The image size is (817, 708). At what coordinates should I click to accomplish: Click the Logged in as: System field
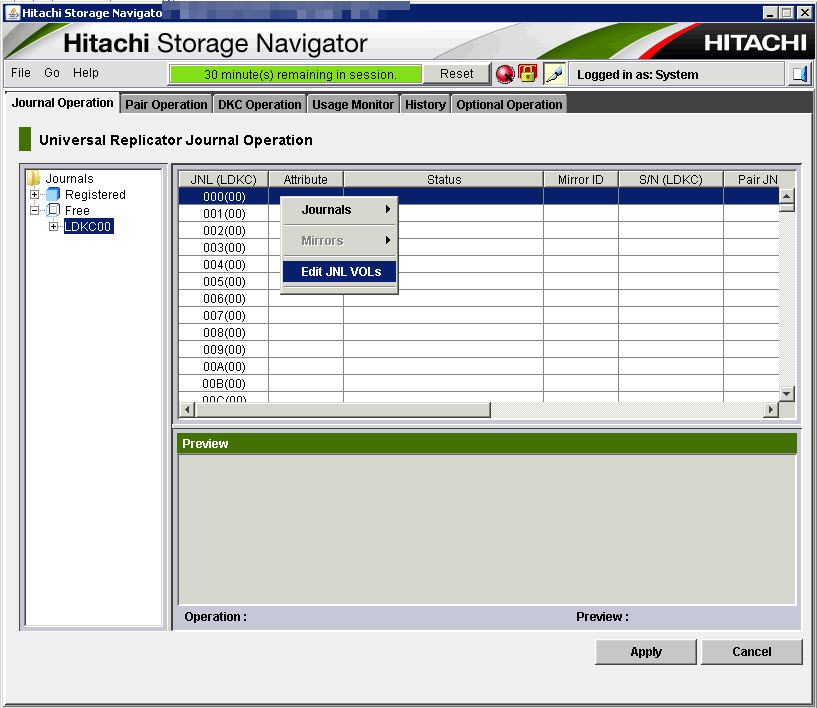[x=676, y=74]
